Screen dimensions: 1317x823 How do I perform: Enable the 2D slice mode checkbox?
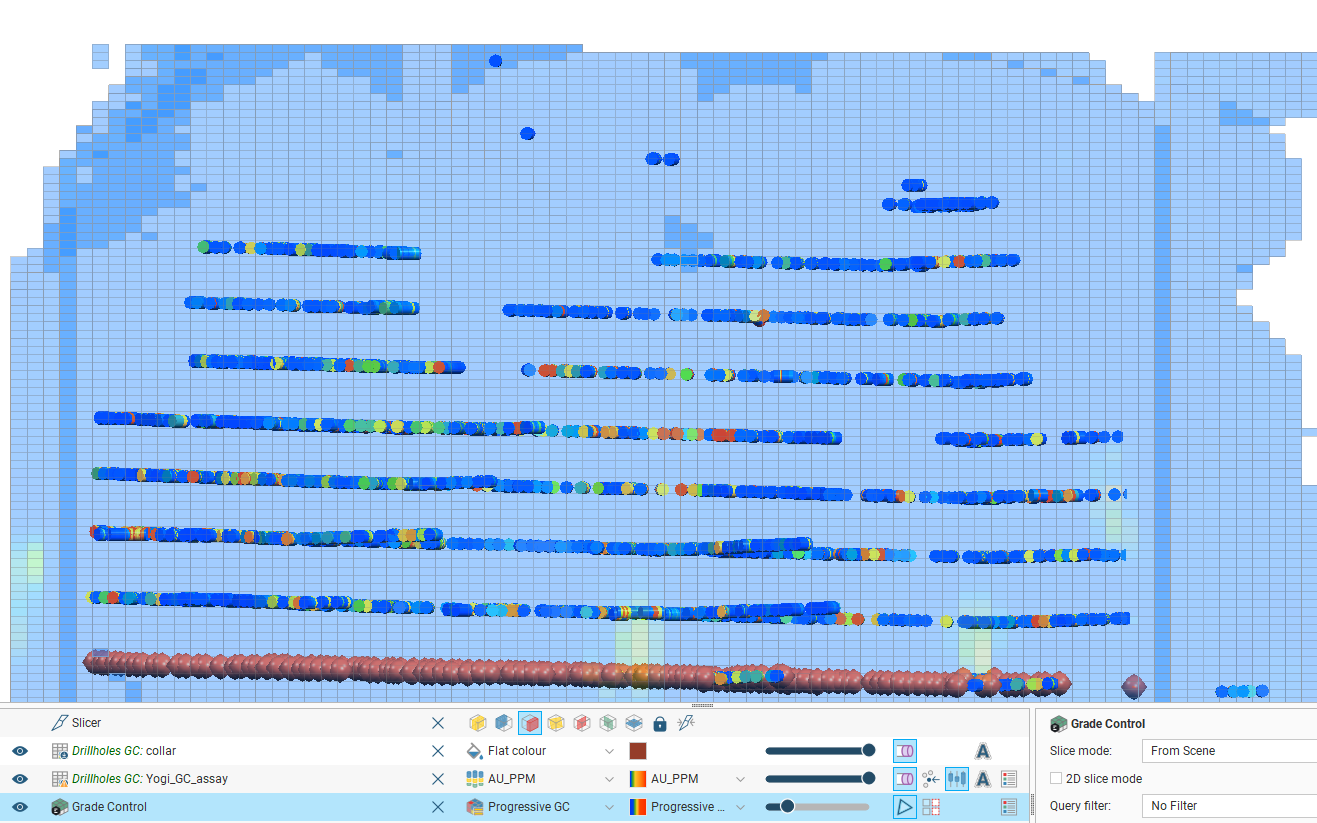1056,778
